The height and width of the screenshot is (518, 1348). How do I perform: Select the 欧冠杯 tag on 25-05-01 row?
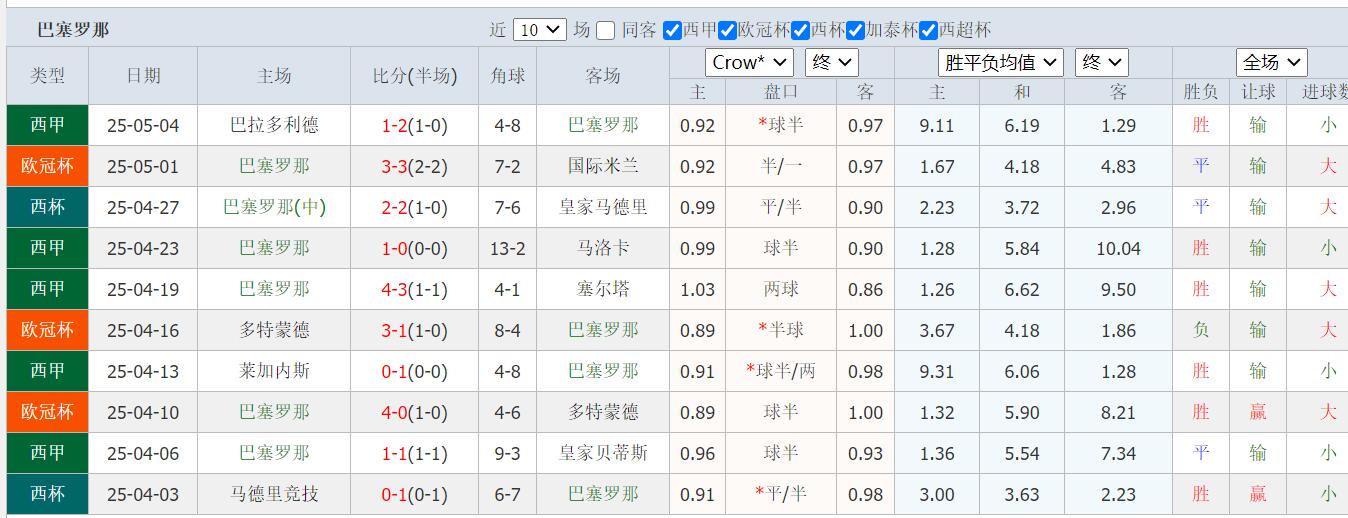pyautogui.click(x=47, y=166)
